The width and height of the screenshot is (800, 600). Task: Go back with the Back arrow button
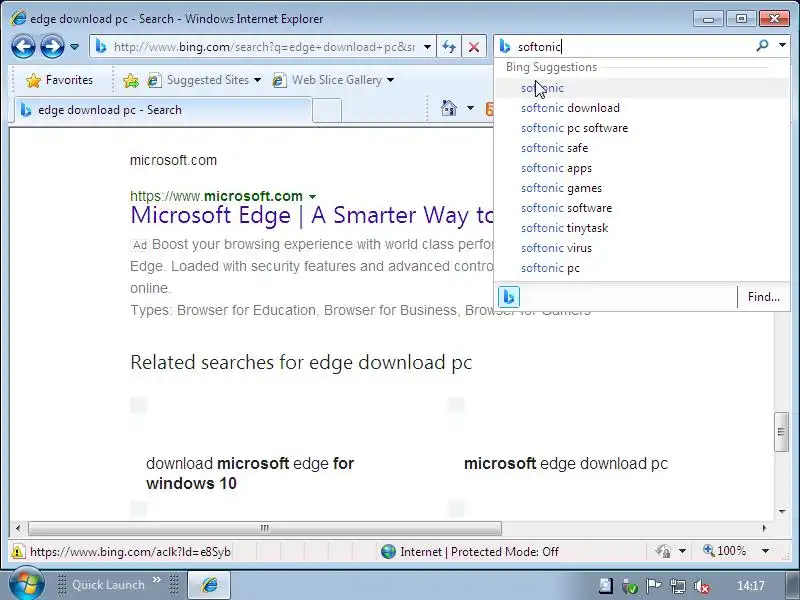point(23,47)
